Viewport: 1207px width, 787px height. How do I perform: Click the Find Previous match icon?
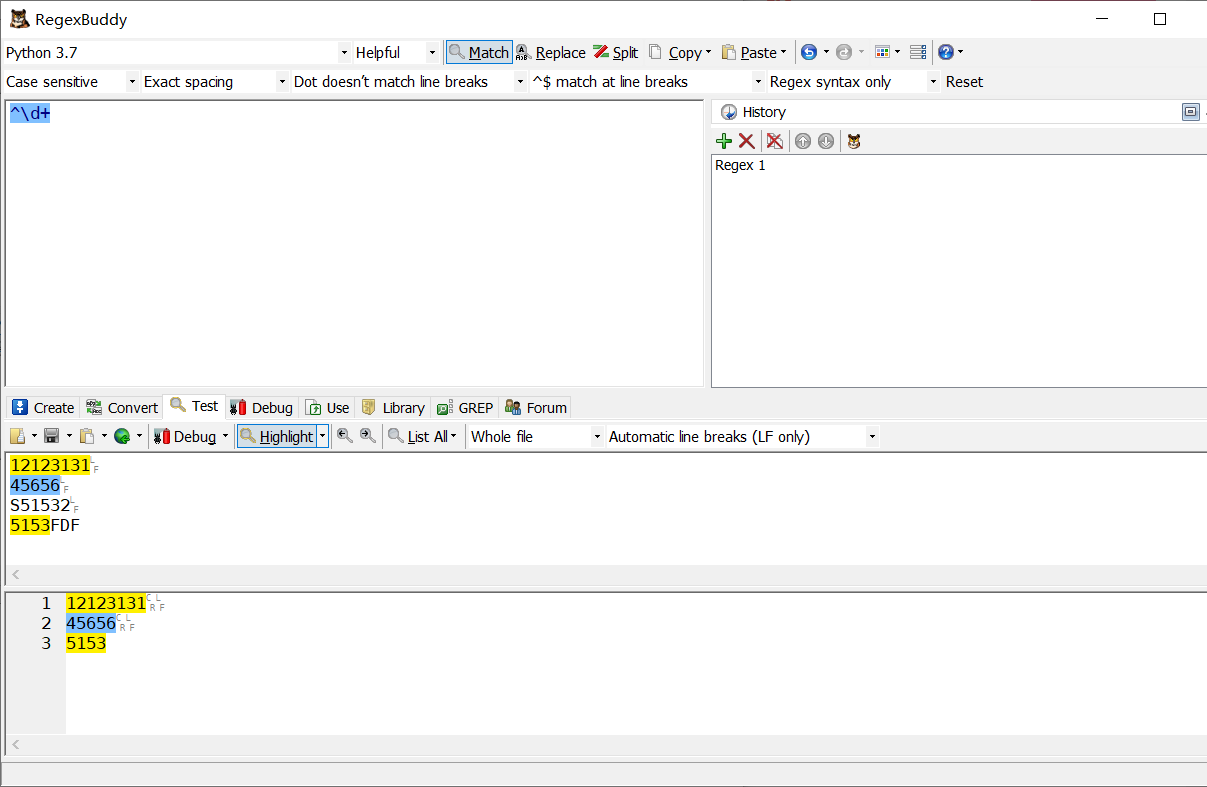[344, 436]
